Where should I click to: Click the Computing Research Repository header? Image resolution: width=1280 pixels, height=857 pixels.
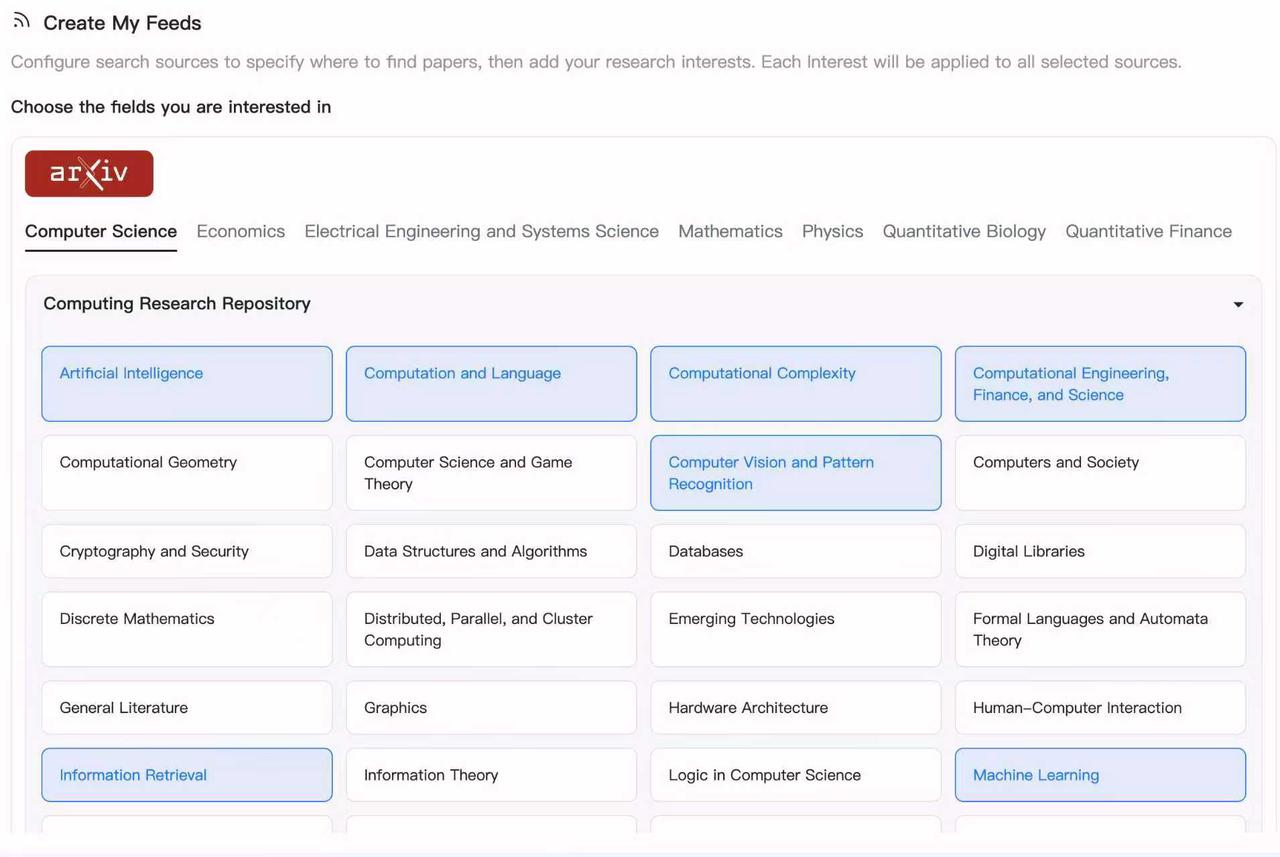pyautogui.click(x=643, y=304)
